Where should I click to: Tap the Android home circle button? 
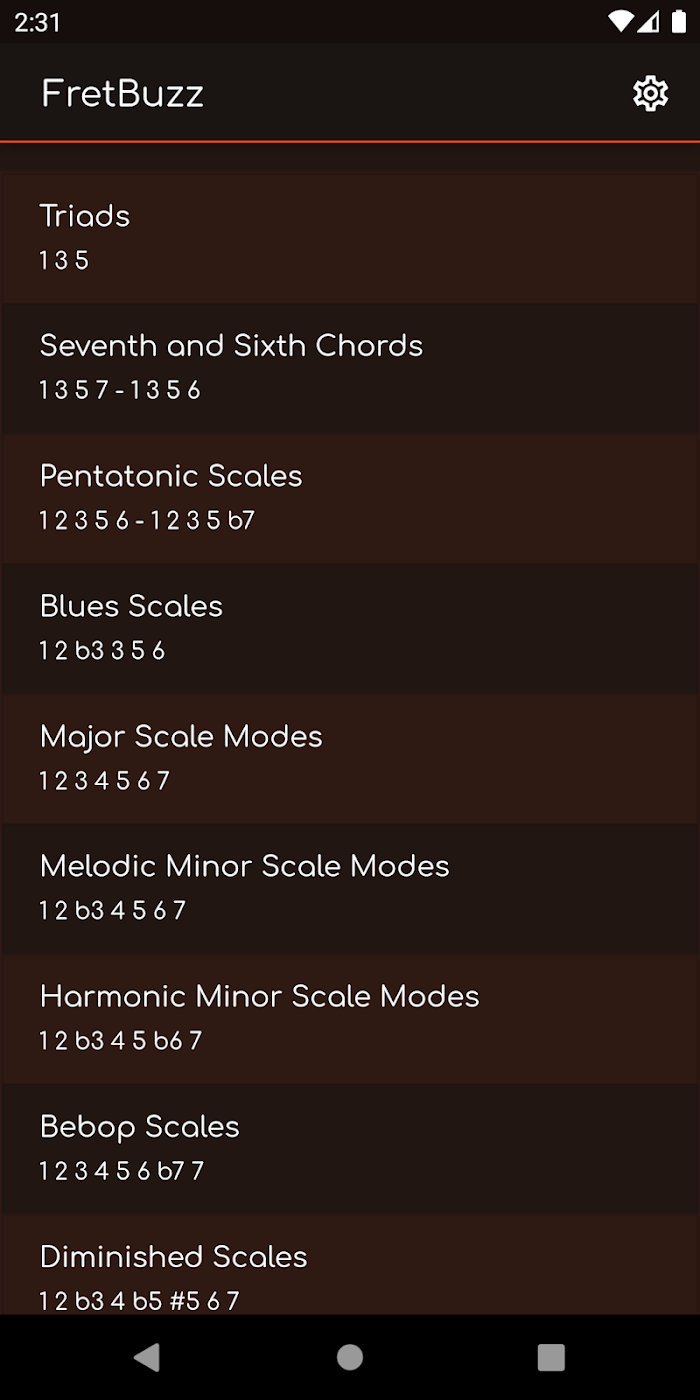tap(350, 1357)
